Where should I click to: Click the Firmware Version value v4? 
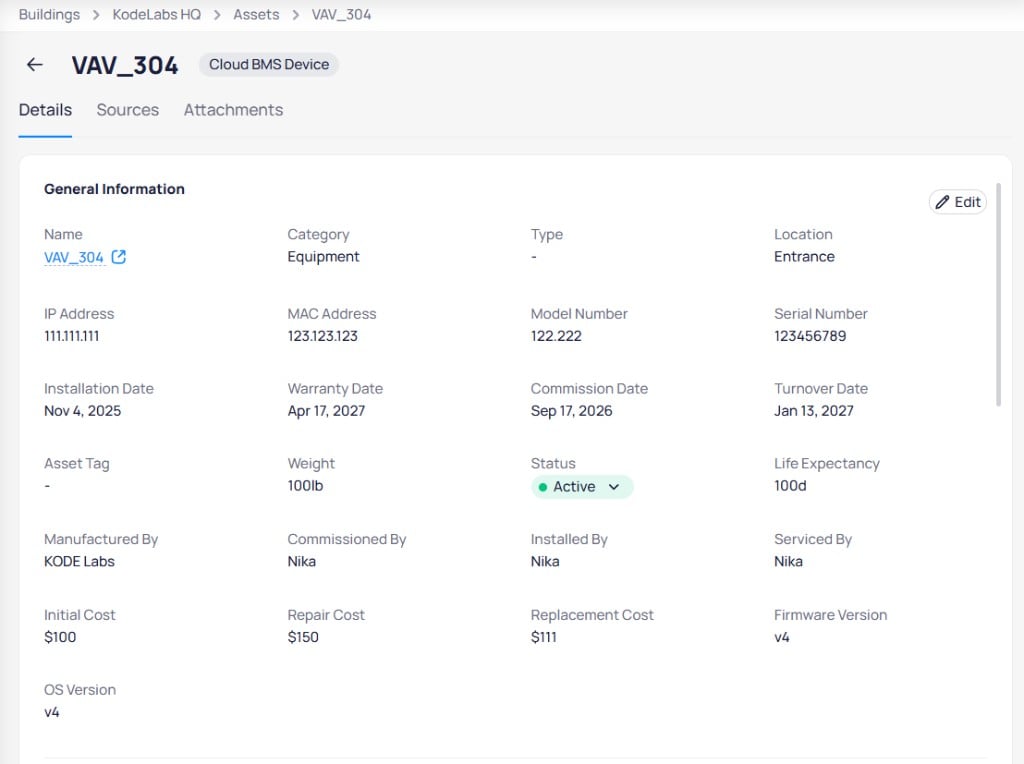pos(782,637)
